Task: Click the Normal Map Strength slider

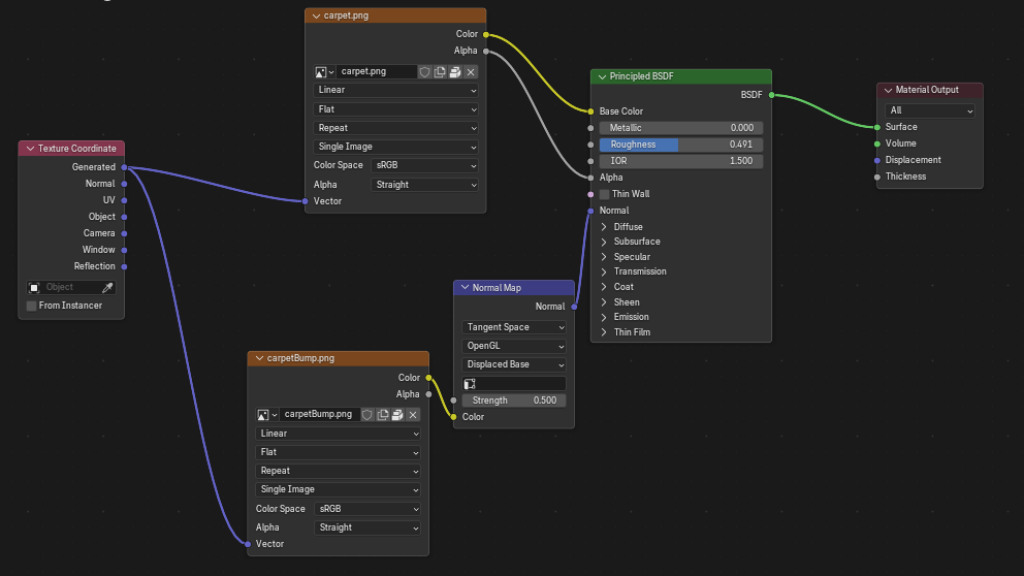Action: tap(514, 400)
